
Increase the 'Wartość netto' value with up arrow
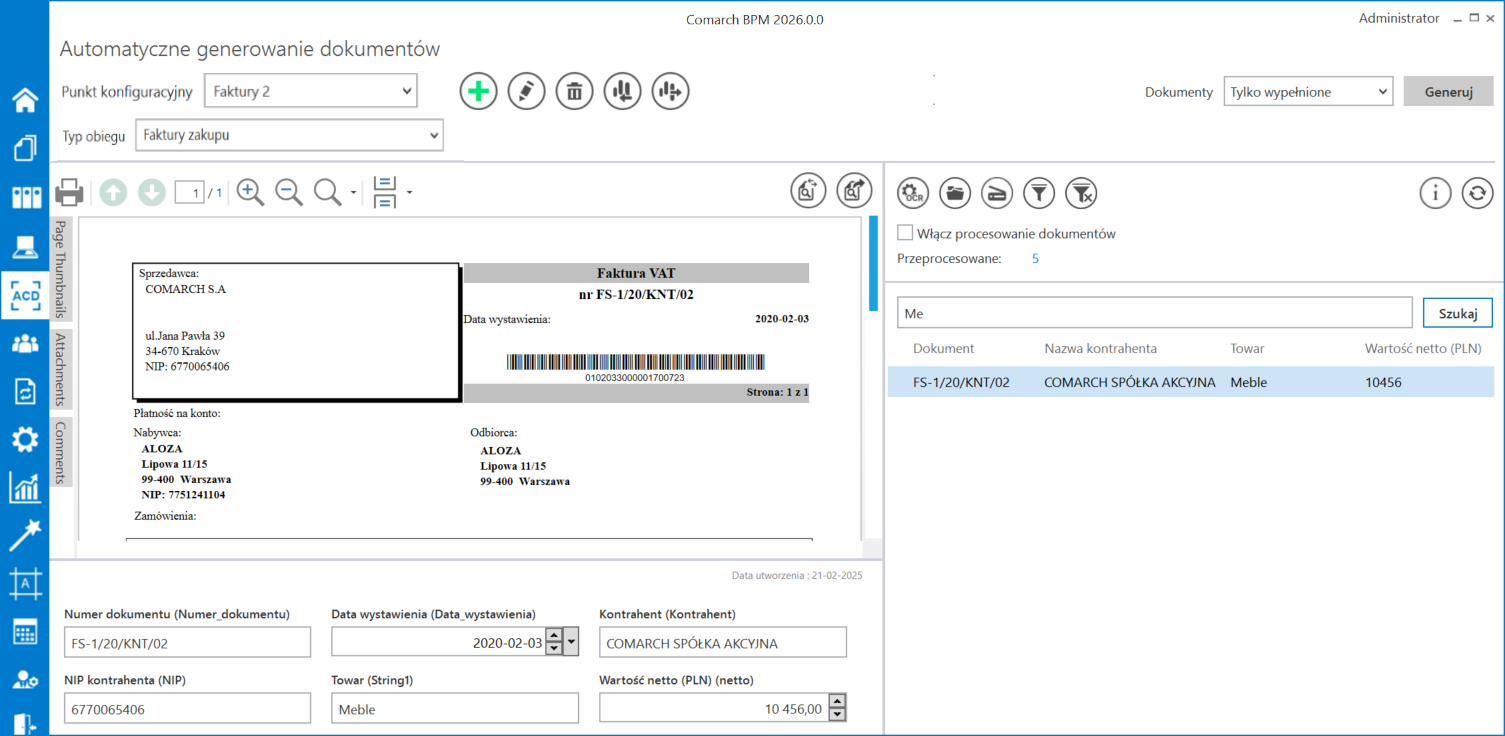click(x=837, y=702)
